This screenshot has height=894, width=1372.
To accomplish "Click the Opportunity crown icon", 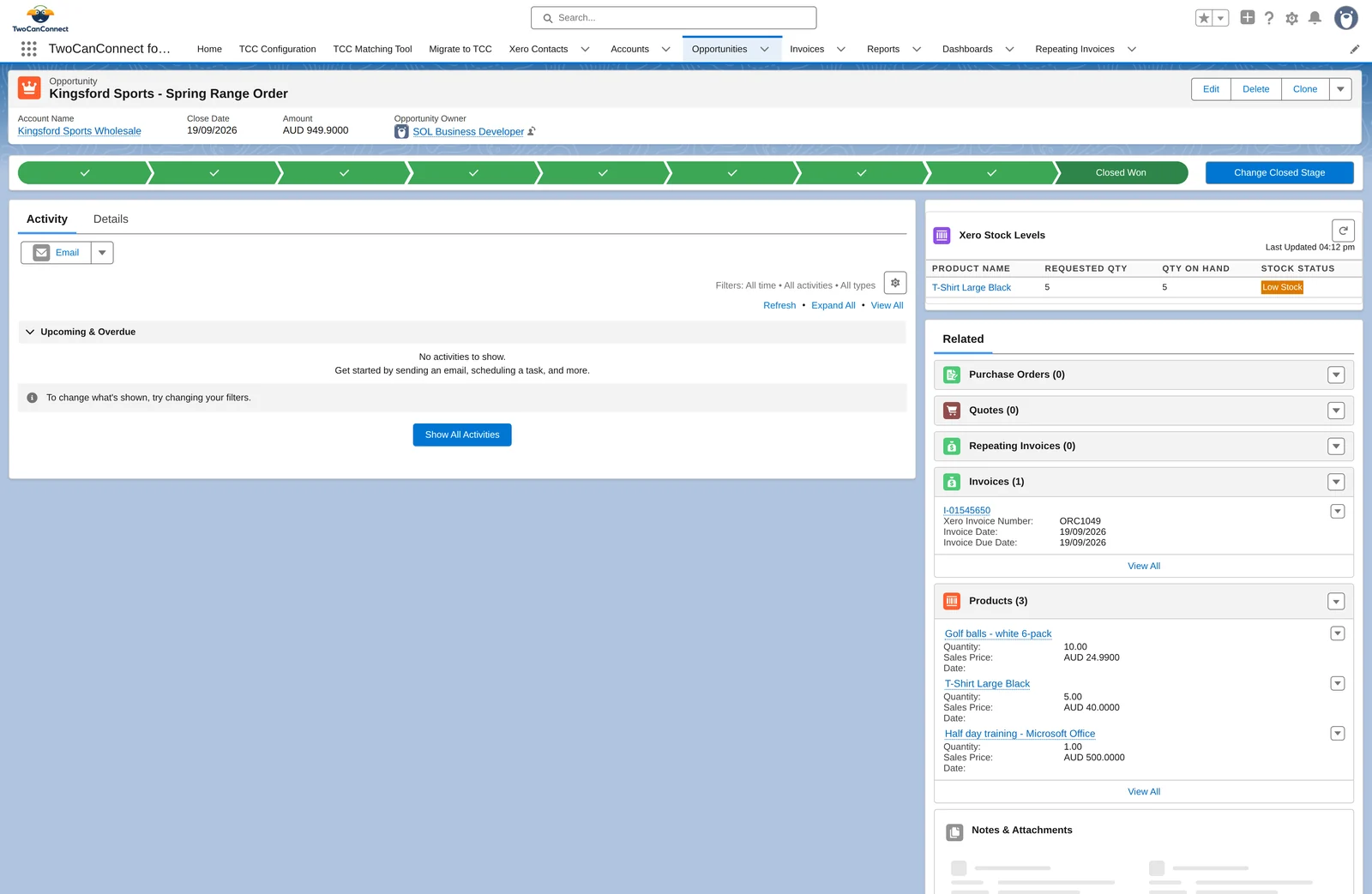I will 29,87.
